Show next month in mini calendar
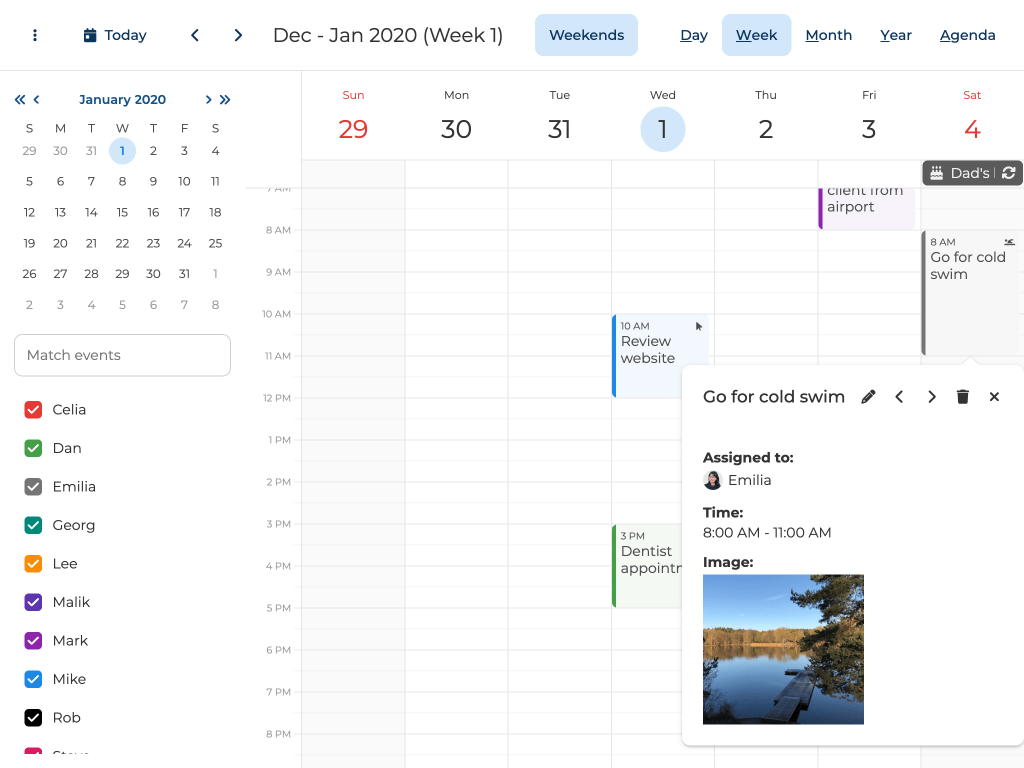 (208, 99)
